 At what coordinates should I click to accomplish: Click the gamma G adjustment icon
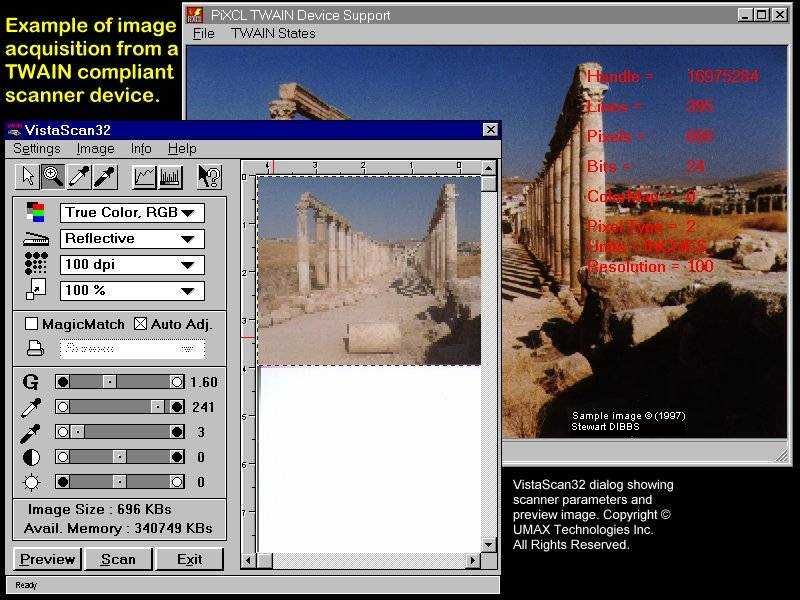pyautogui.click(x=30, y=381)
